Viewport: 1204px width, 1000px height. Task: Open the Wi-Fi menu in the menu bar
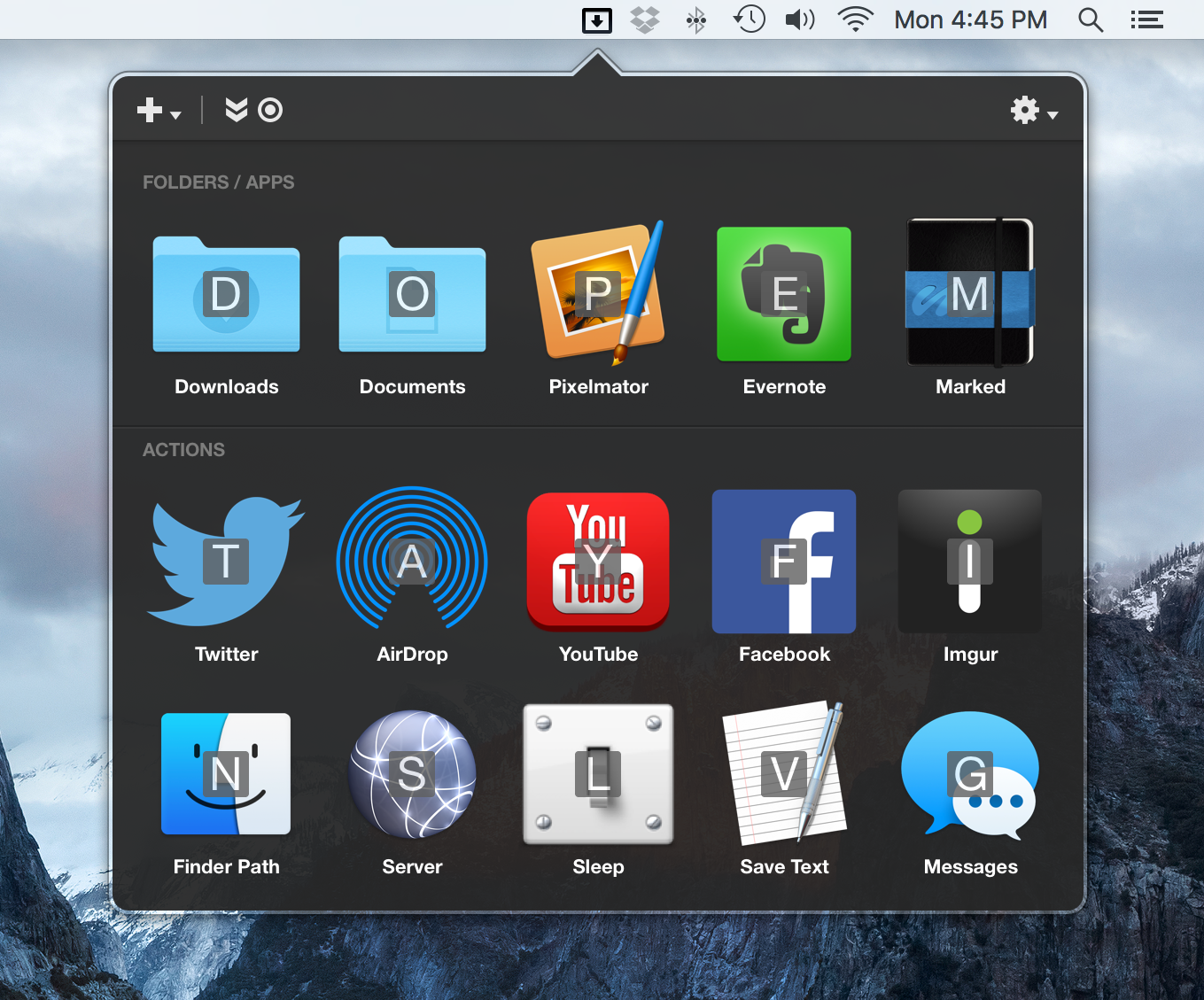[855, 19]
